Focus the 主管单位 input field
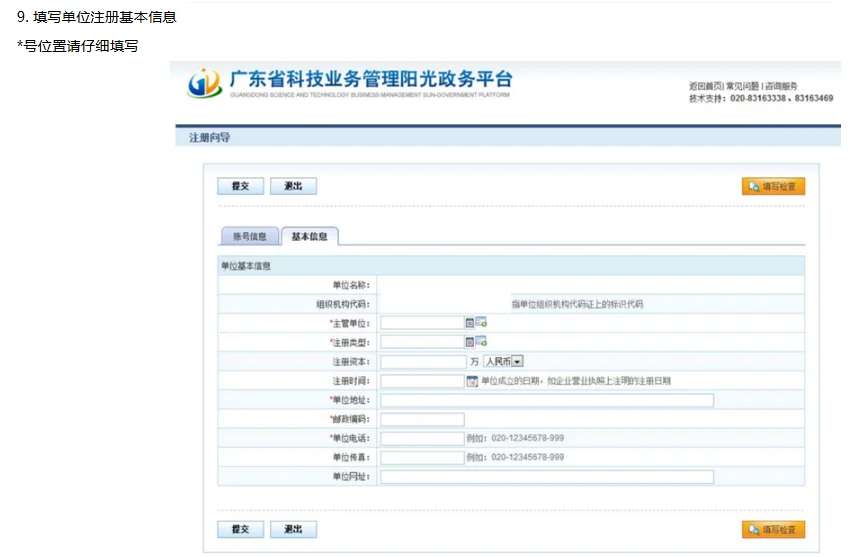Image resolution: width=853 pixels, height=557 pixels. click(422, 323)
